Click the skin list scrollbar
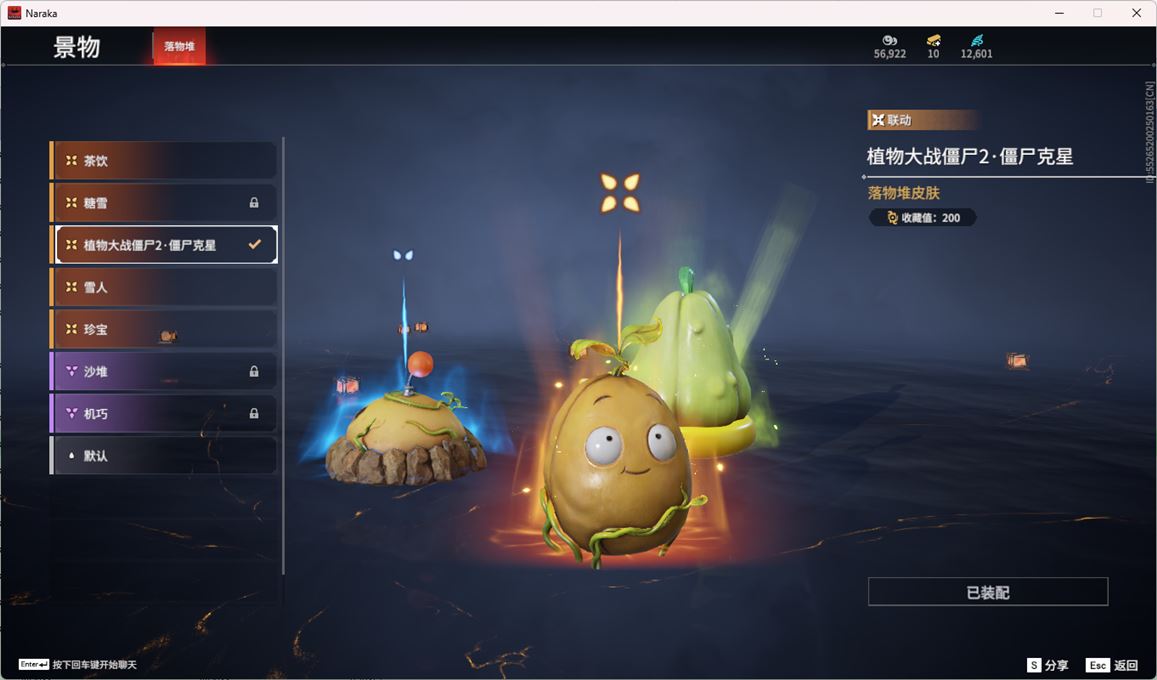This screenshot has width=1157, height=680. coord(283,355)
